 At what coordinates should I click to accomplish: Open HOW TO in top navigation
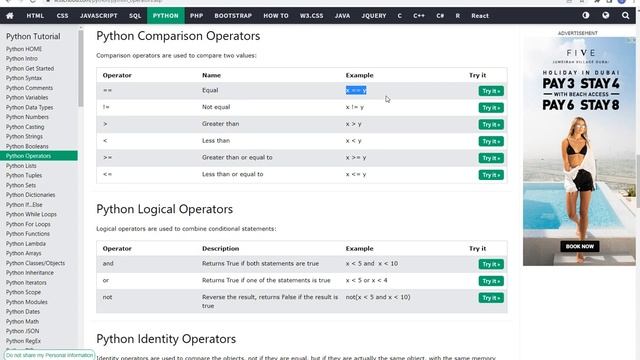click(276, 16)
